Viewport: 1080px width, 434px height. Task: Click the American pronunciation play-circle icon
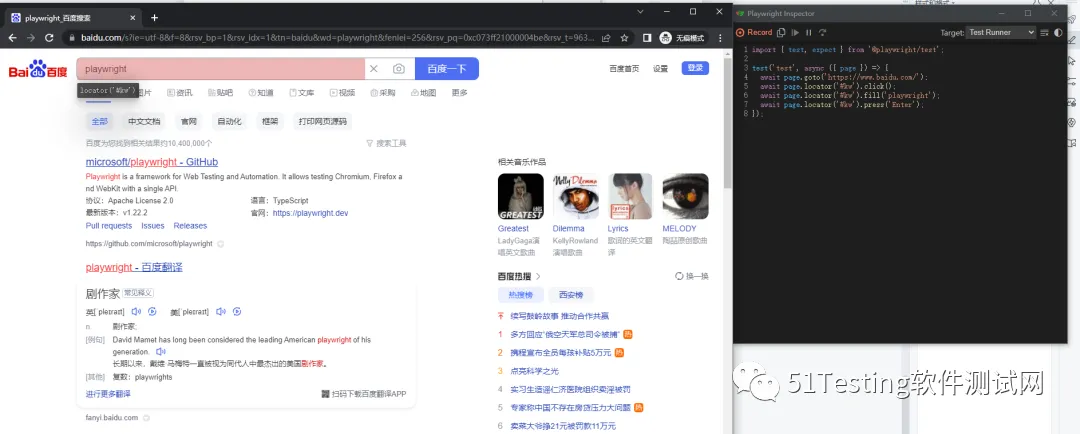(x=236, y=311)
